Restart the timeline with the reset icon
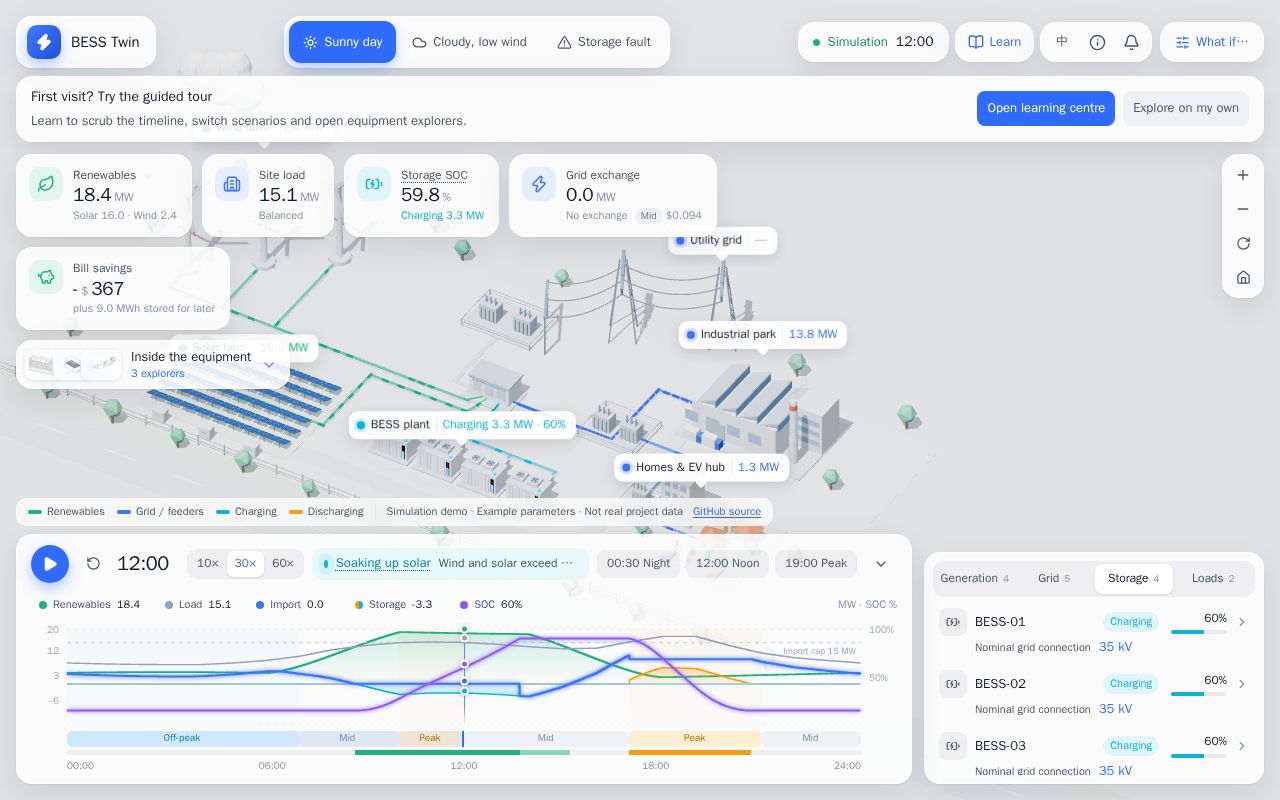Screen dimensions: 1280x800 [x=94, y=563]
